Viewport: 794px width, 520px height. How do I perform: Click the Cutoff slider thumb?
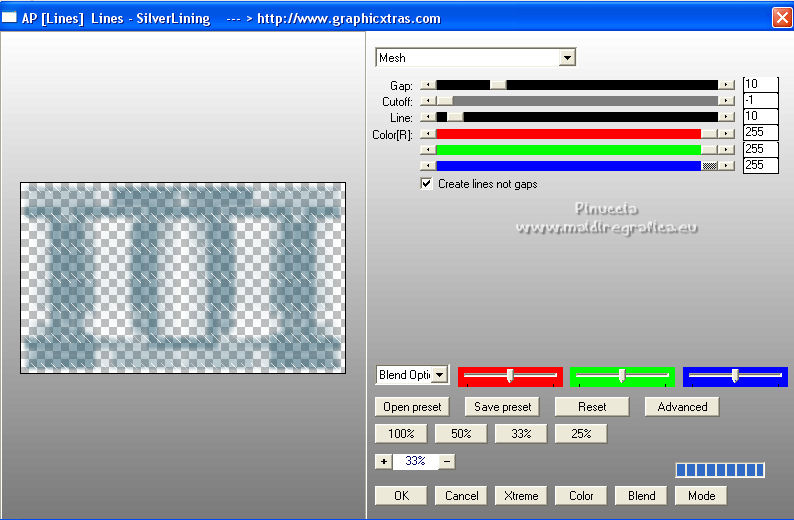[x=445, y=101]
